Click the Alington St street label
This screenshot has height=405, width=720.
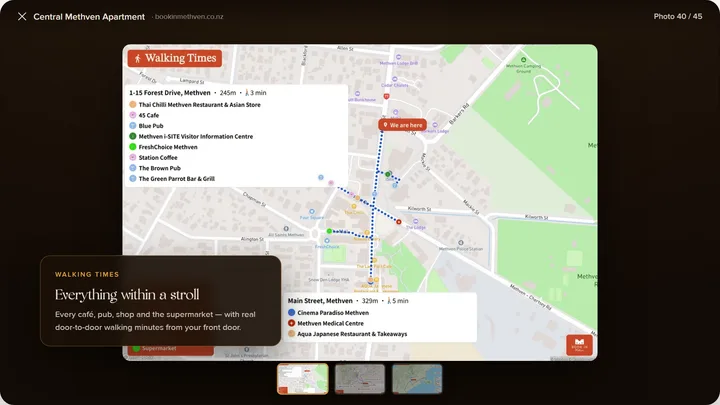click(252, 239)
